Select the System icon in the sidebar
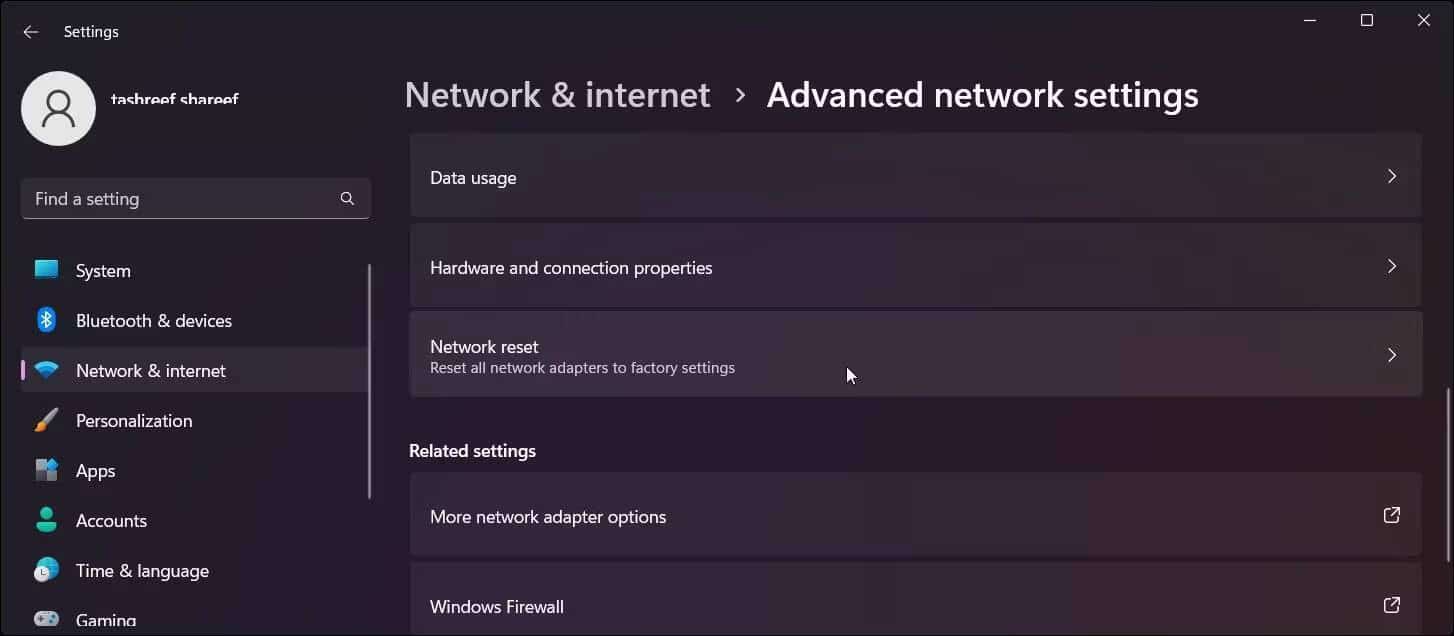Viewport: 1454px width, 636px height. click(46, 270)
